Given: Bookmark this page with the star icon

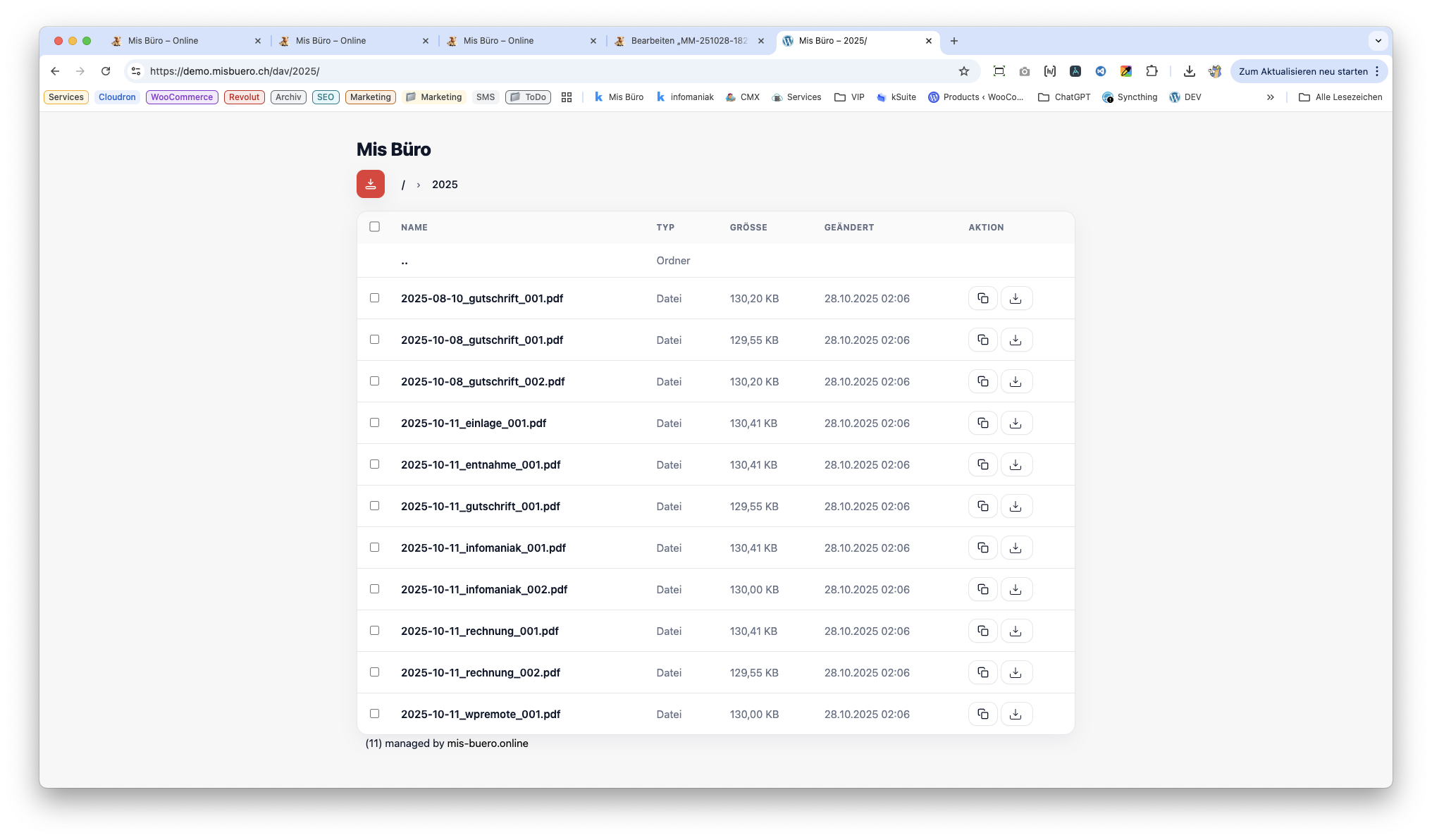Looking at the screenshot, I should [x=963, y=71].
